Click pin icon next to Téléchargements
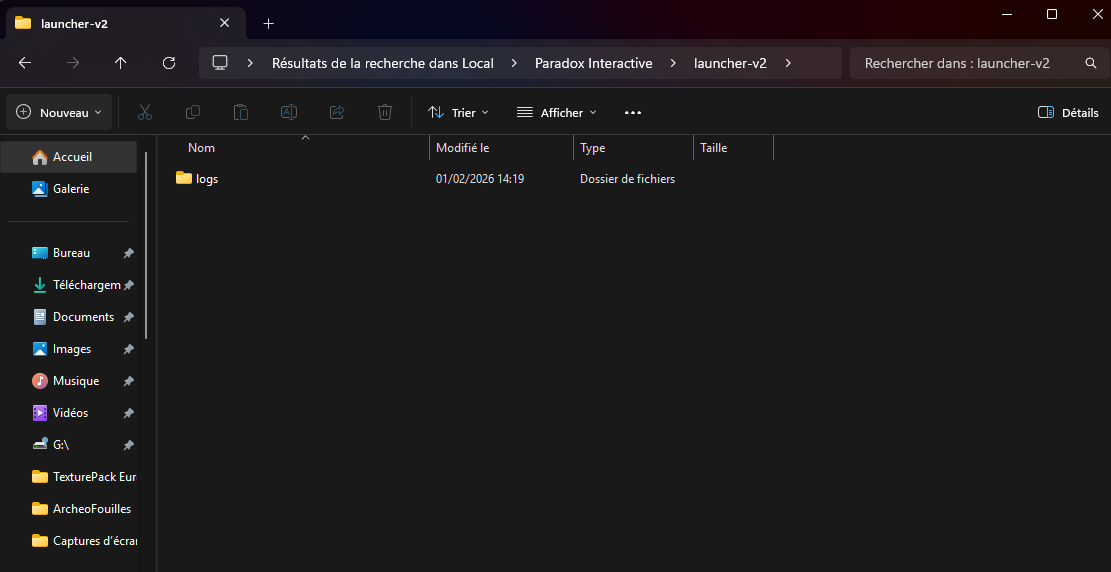Viewport: 1111px width, 572px height. click(128, 285)
